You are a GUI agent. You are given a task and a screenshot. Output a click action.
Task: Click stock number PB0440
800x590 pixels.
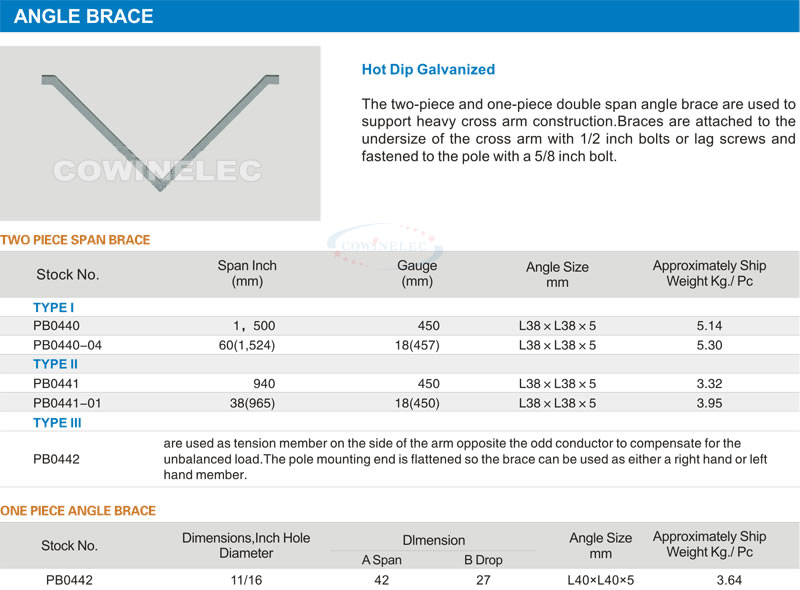click(56, 326)
